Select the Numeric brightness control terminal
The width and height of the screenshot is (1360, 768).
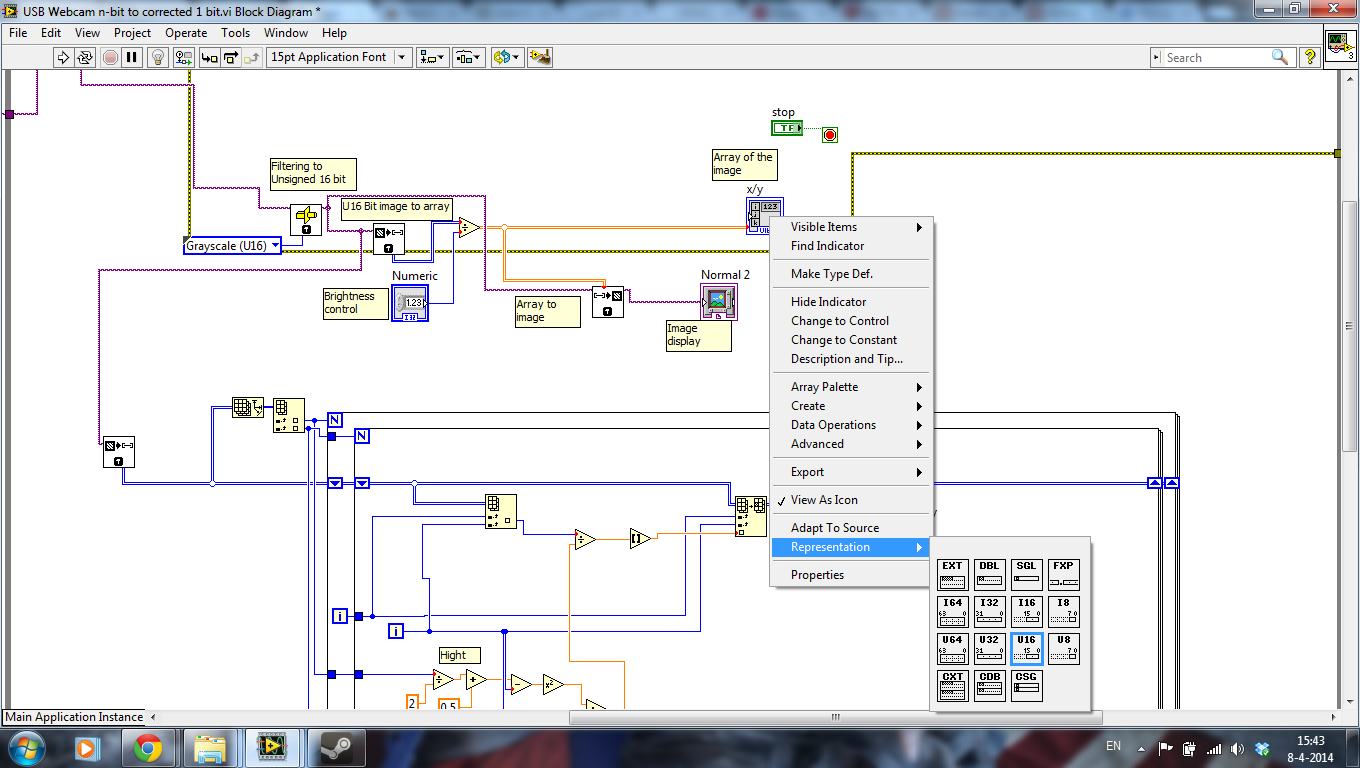[410, 303]
